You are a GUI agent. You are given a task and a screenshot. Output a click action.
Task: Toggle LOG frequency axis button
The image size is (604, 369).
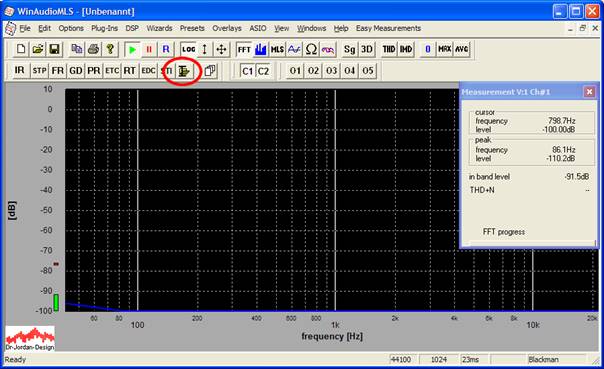pyautogui.click(x=188, y=49)
